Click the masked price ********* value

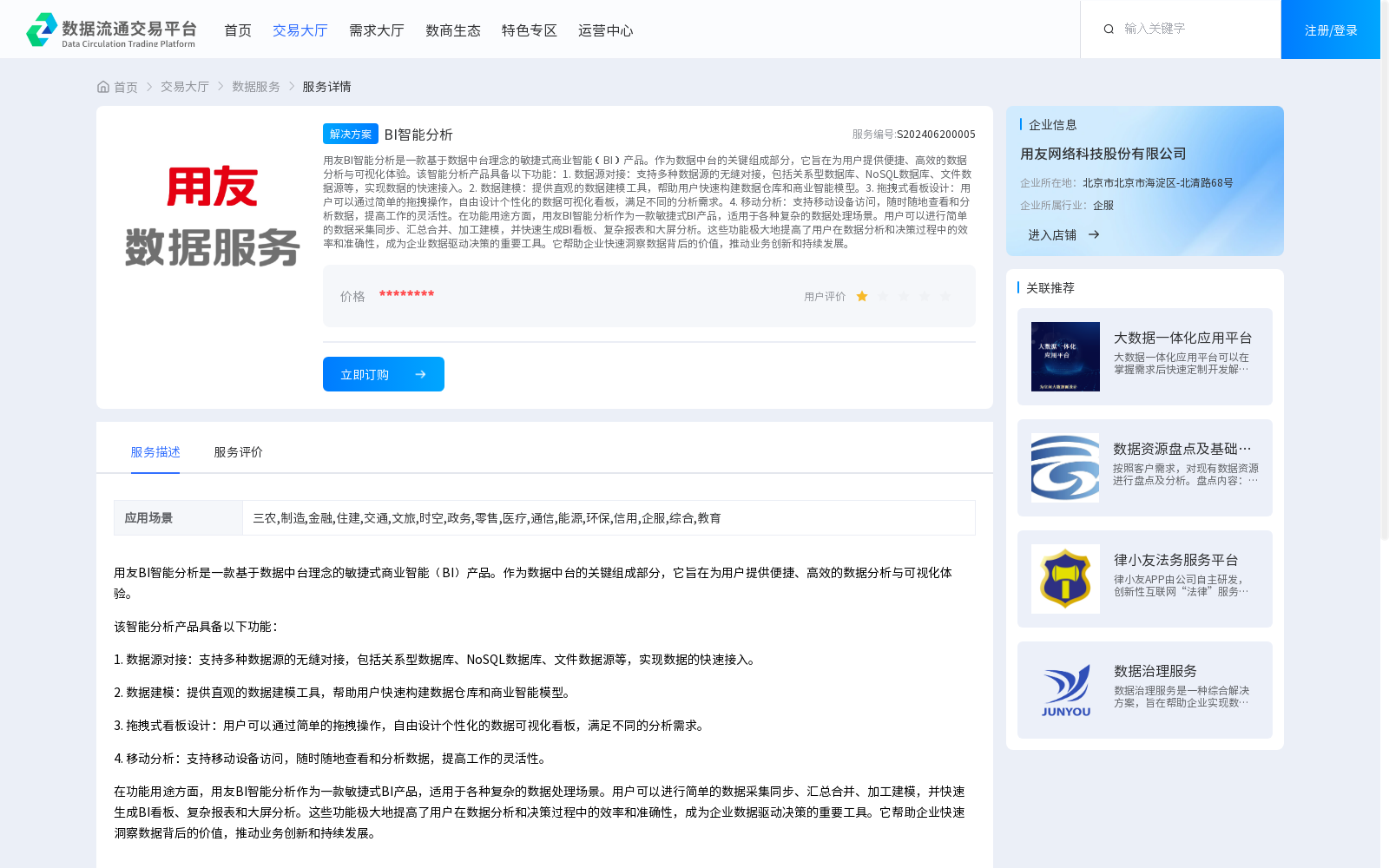pos(406,295)
